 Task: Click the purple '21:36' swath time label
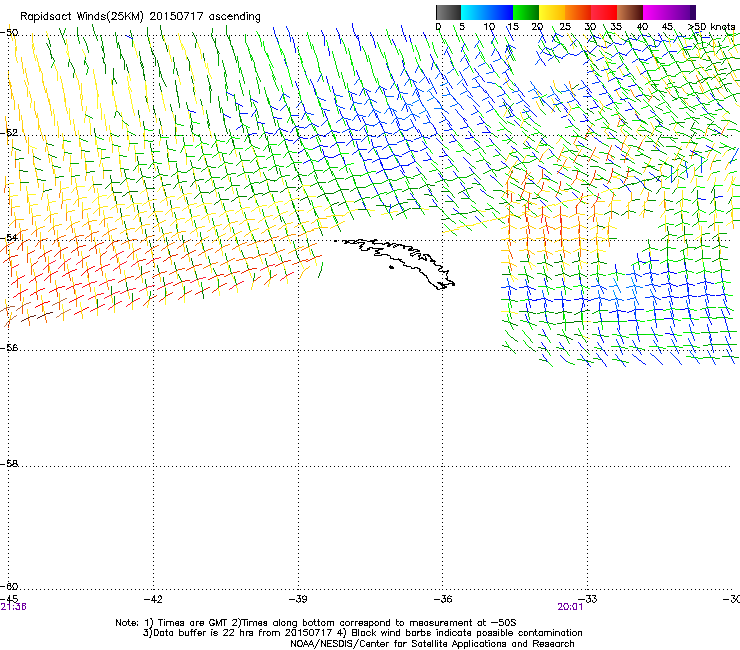(13, 607)
